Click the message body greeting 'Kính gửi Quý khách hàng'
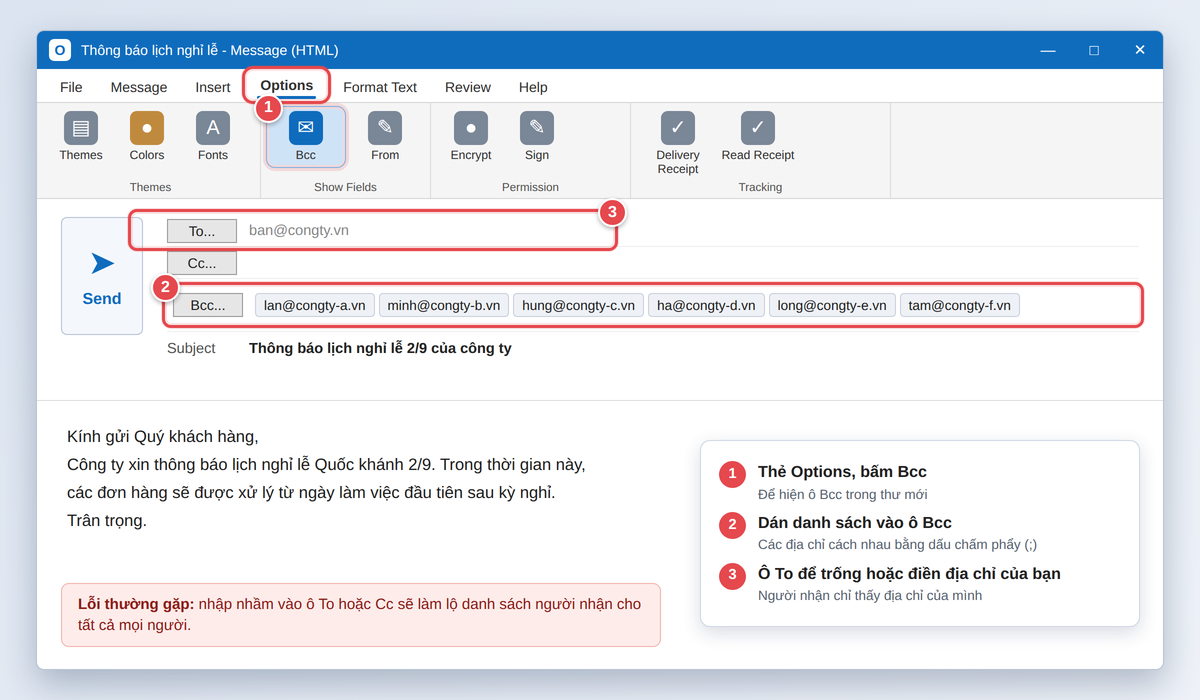 coord(163,436)
